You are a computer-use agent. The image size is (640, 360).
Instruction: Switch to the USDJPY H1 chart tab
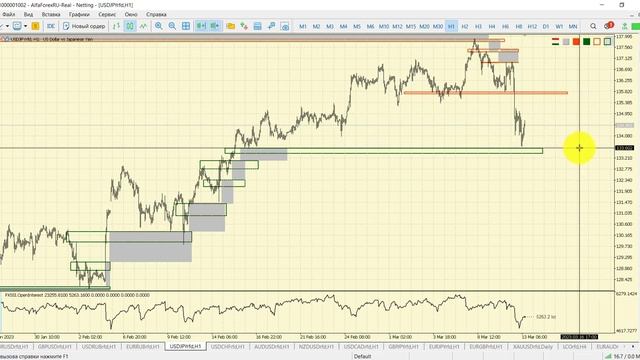click(186, 347)
